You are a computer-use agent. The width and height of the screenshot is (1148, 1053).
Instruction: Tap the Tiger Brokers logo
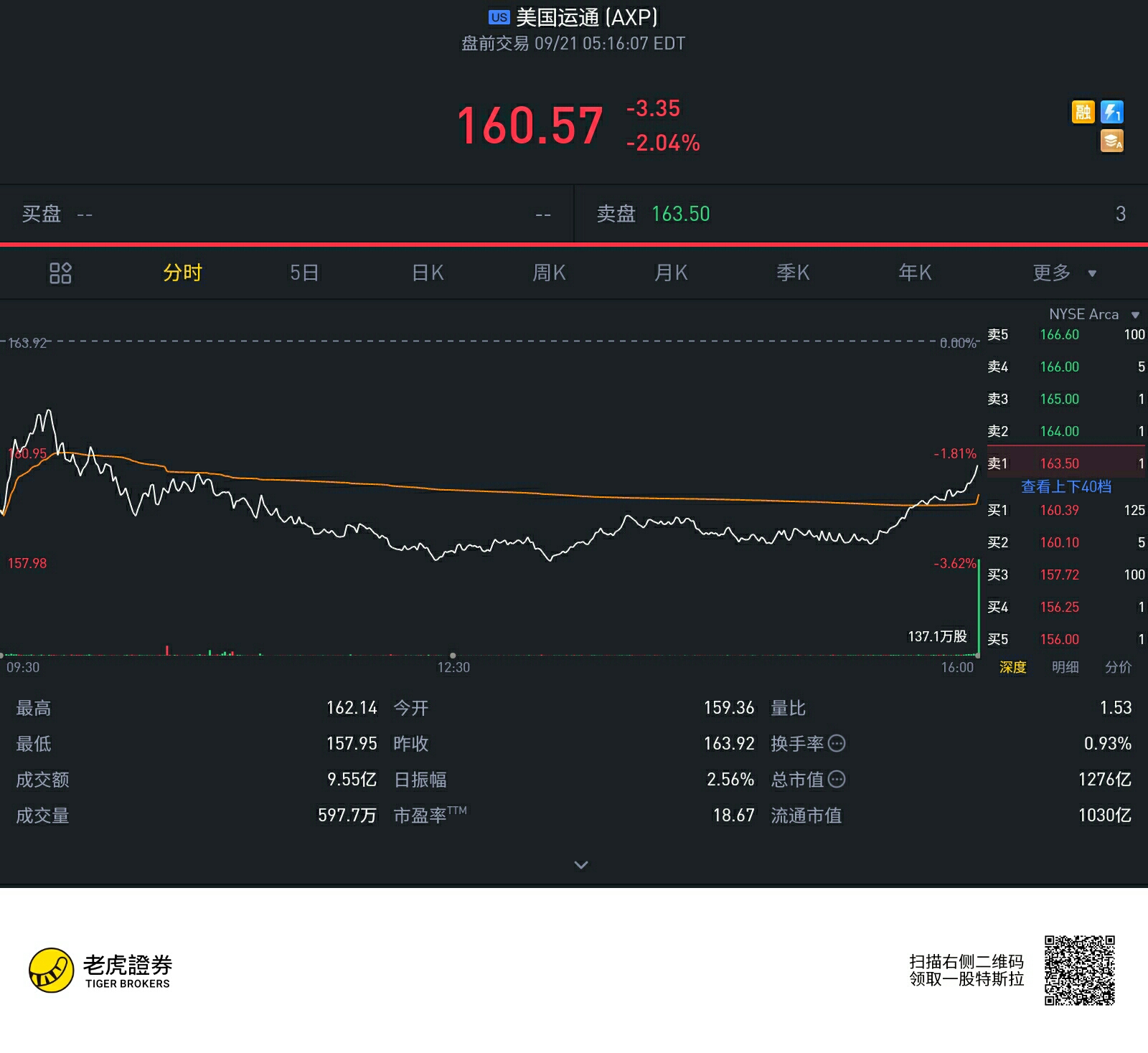pos(100,971)
